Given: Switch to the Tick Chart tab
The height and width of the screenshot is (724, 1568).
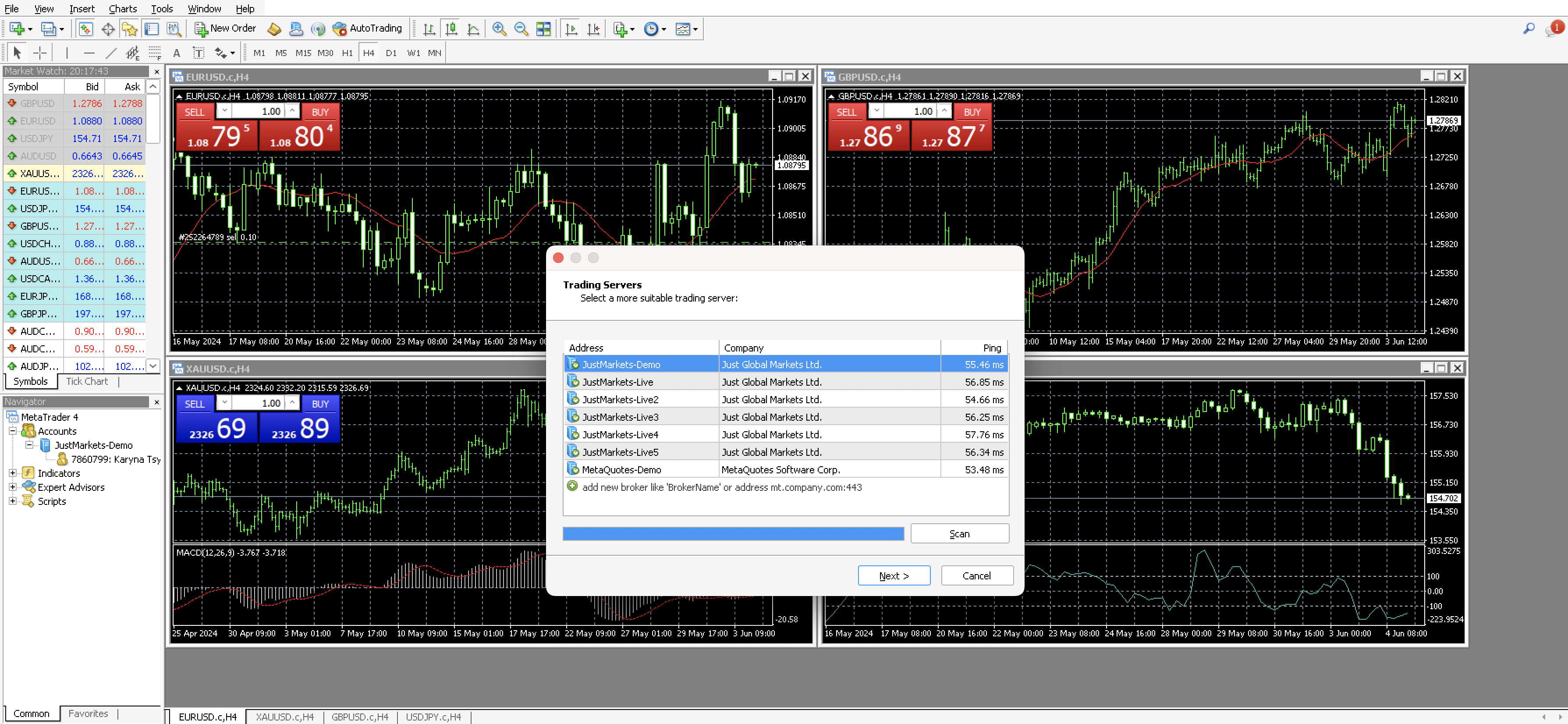Looking at the screenshot, I should pos(87,381).
